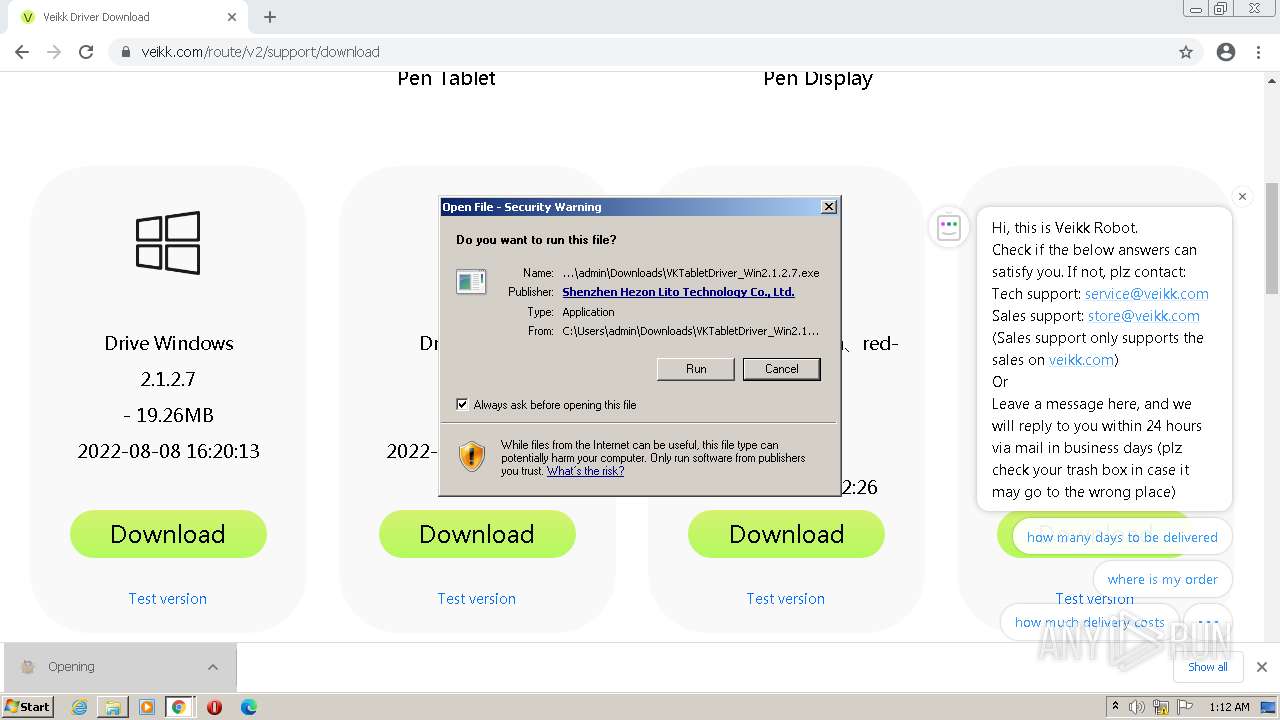Click the tray flag notification icon
1280x720 pixels.
coord(1184,707)
